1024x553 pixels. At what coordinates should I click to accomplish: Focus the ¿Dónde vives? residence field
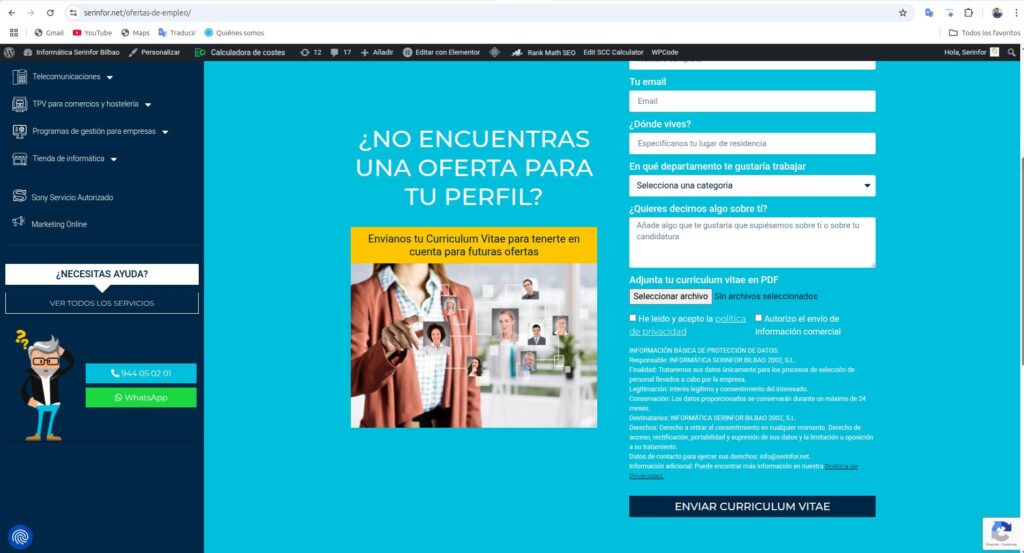(x=752, y=144)
